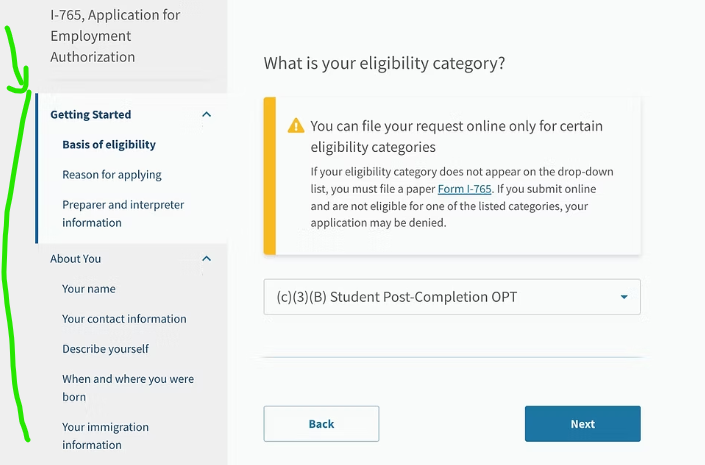
Task: Open the Form I-765 link
Action: [464, 188]
